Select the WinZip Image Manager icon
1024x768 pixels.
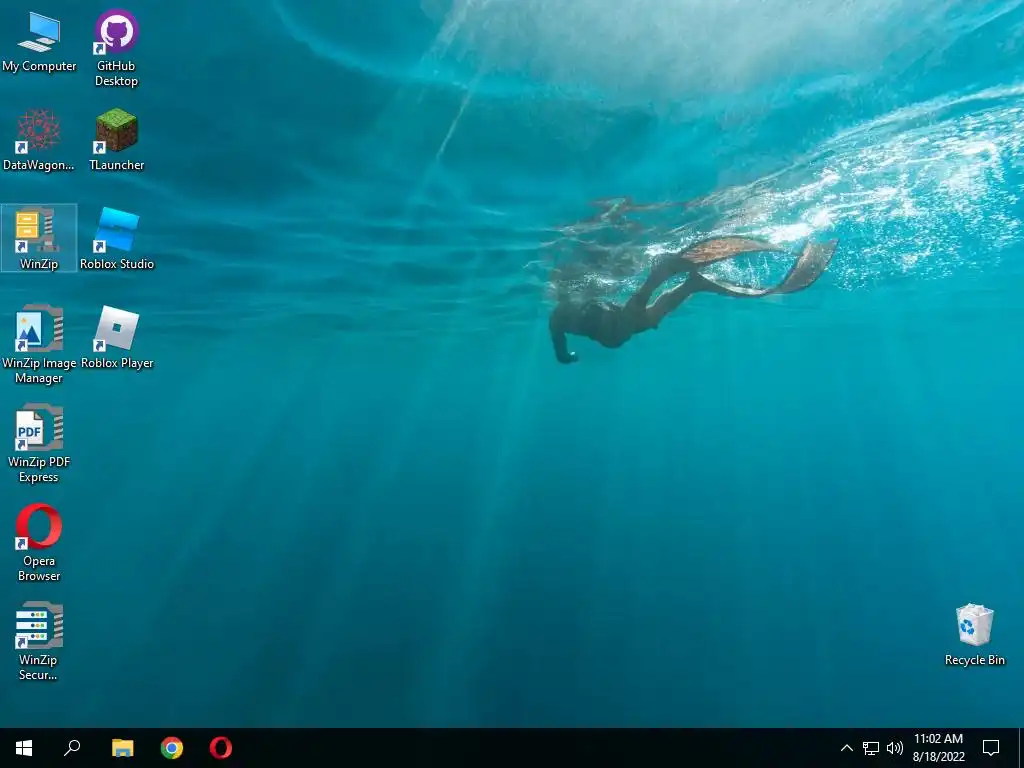(39, 328)
